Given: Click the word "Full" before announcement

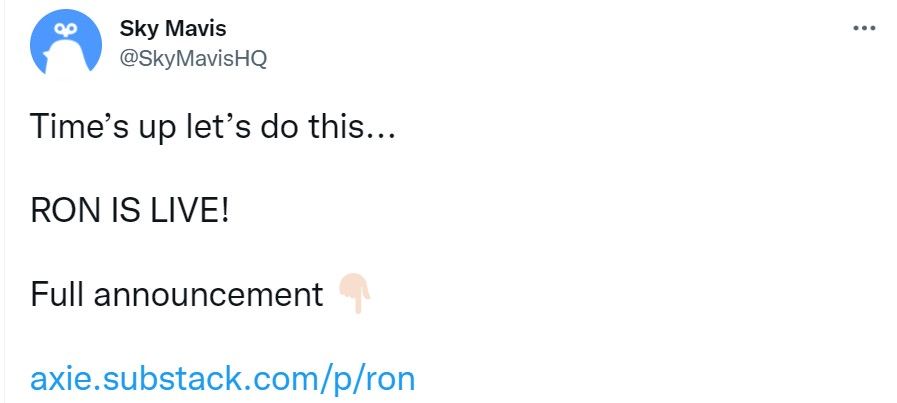Looking at the screenshot, I should (x=58, y=295).
